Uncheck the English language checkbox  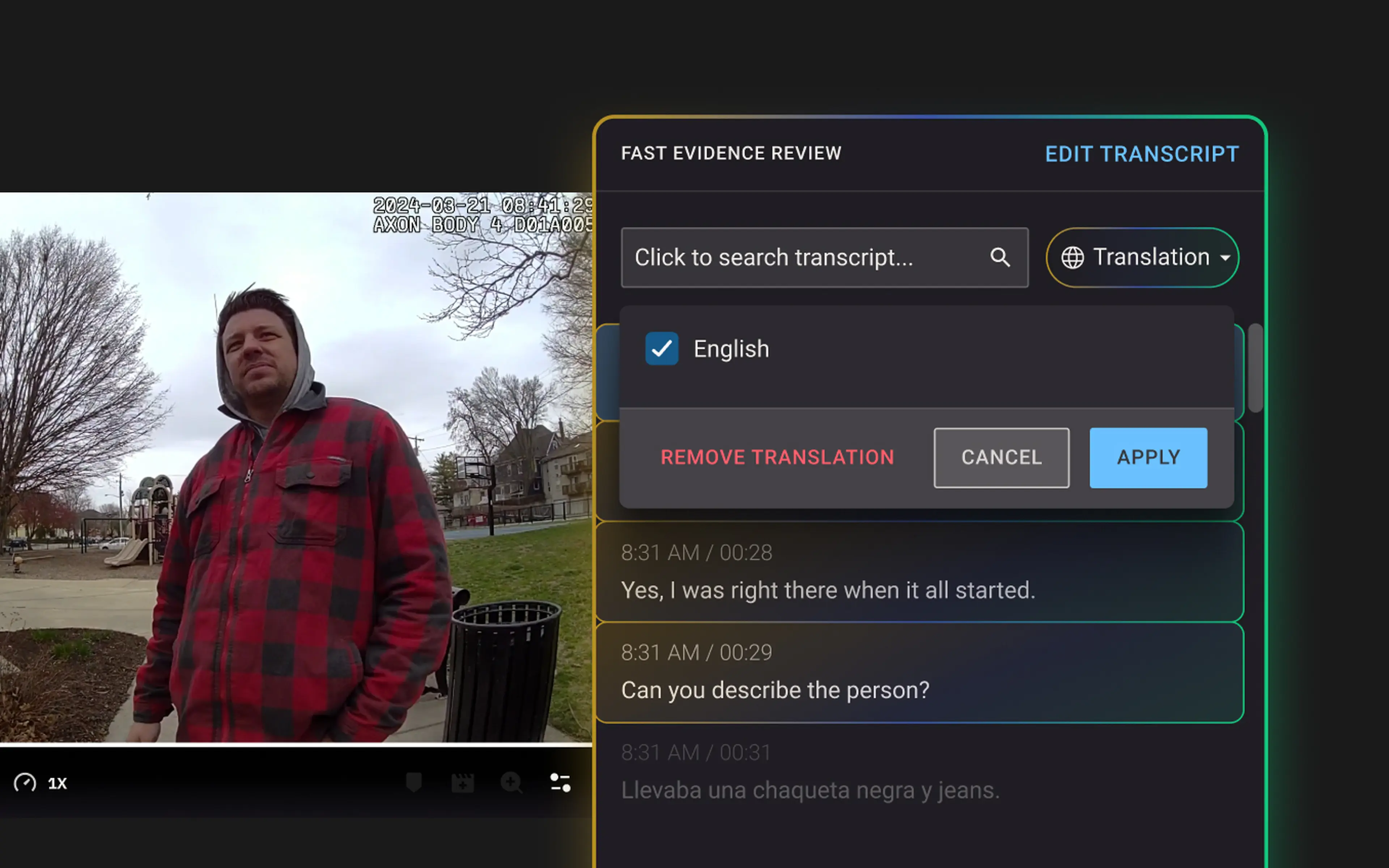point(661,349)
